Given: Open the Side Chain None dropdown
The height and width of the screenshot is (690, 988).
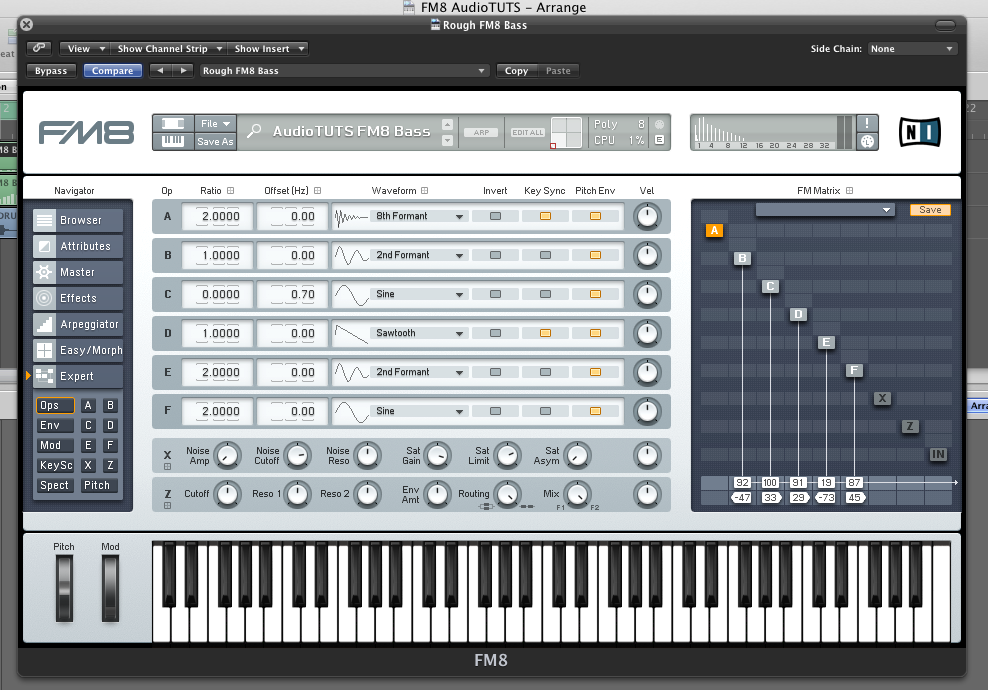Looking at the screenshot, I should click(x=912, y=49).
